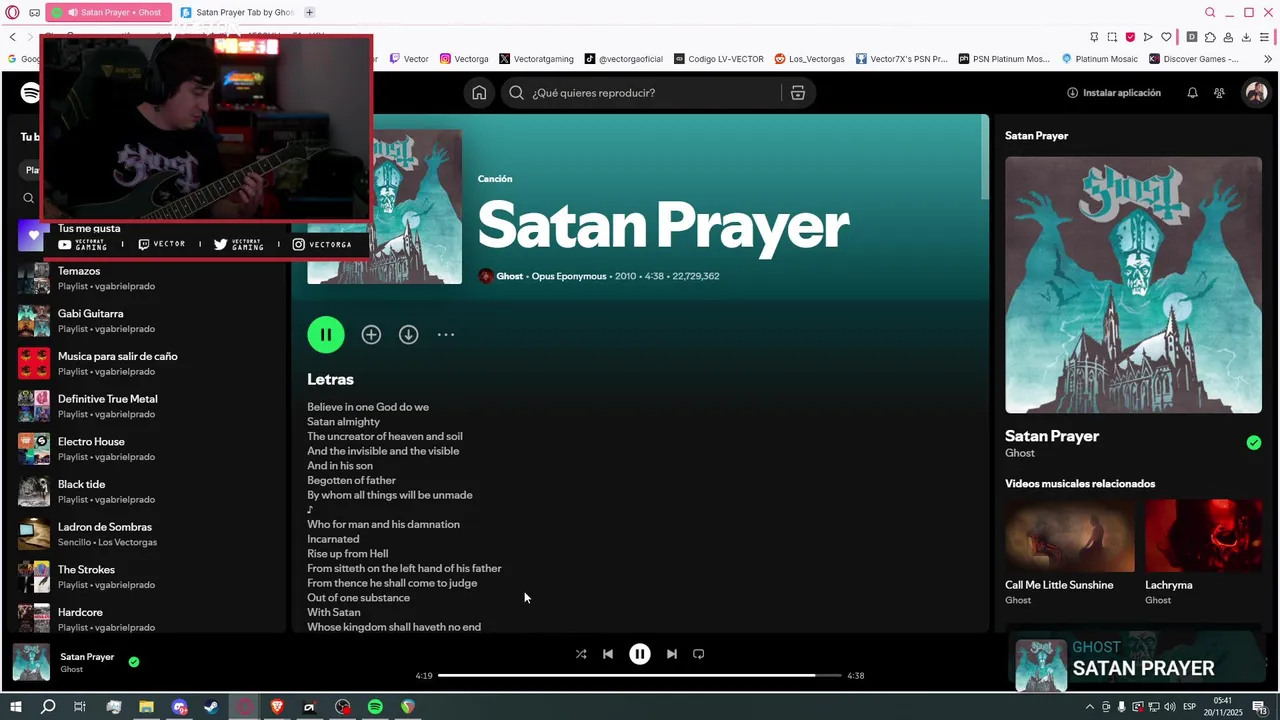Pause playback in the bottom player bar
This screenshot has height=720, width=1280.
640,654
